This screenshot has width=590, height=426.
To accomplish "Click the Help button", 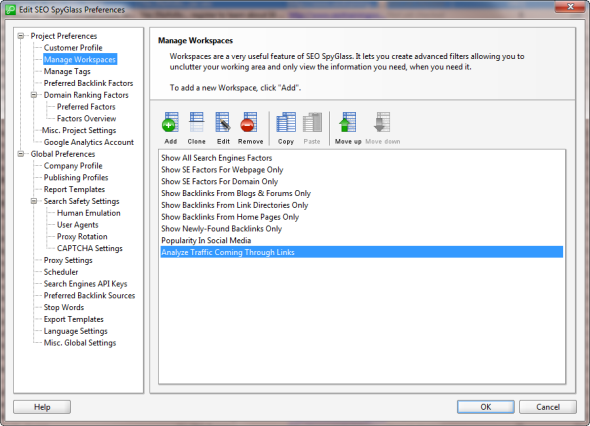I will [x=42, y=407].
